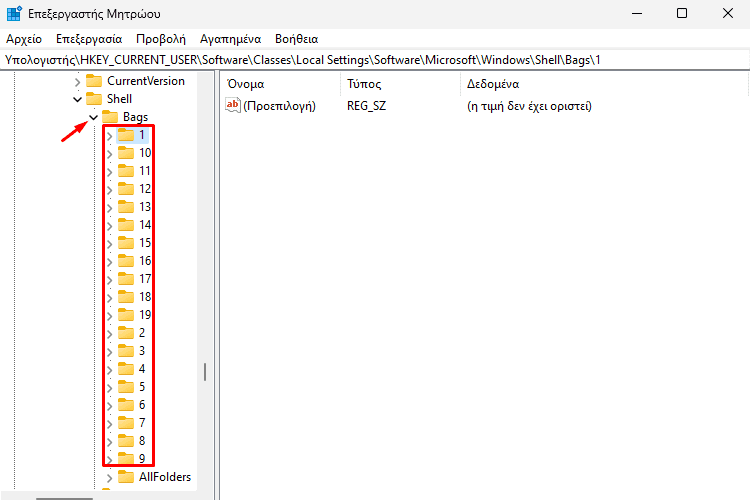
Task: Click folder icon of key 11
Action: [126, 171]
